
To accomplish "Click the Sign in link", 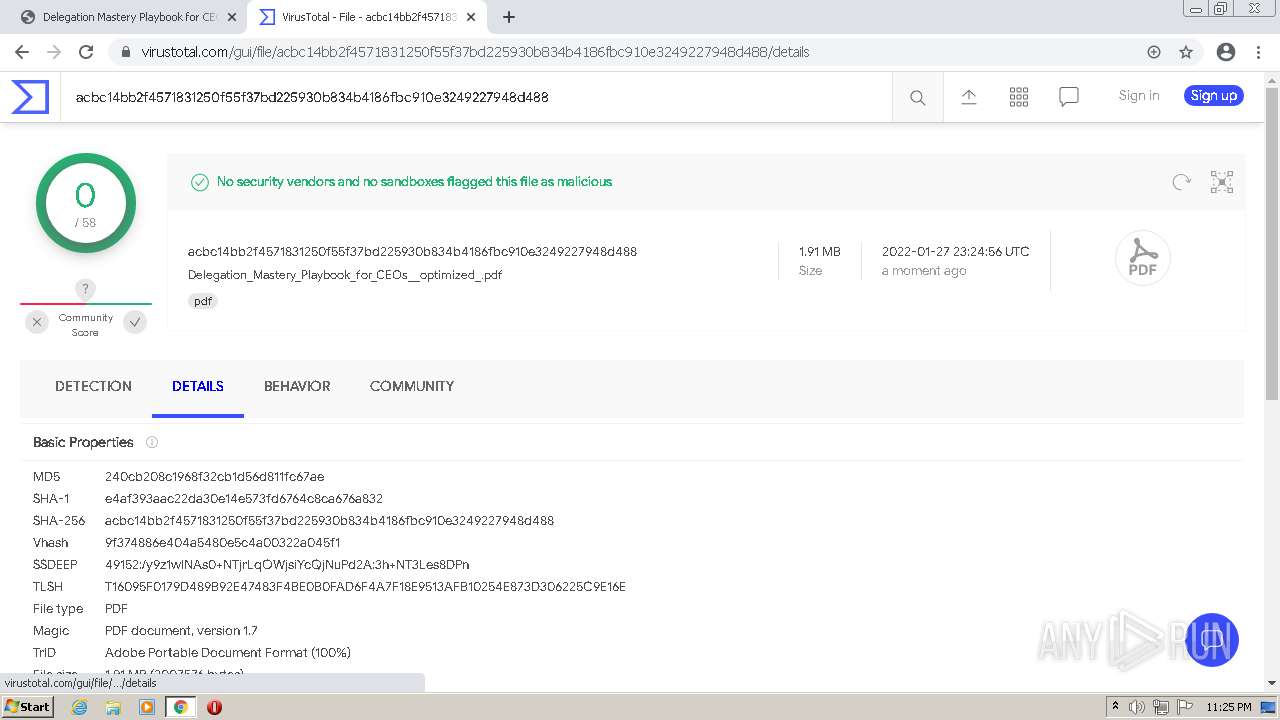I will point(1139,96).
